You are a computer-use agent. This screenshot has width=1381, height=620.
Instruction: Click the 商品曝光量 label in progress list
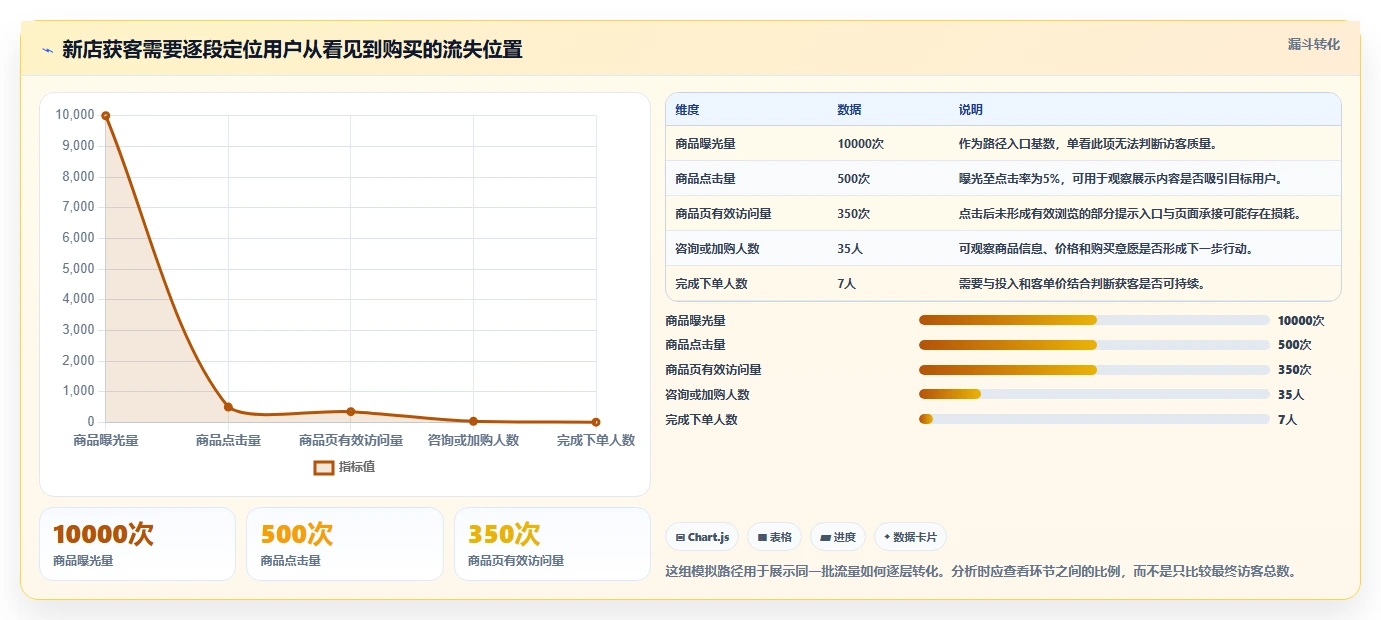695,321
